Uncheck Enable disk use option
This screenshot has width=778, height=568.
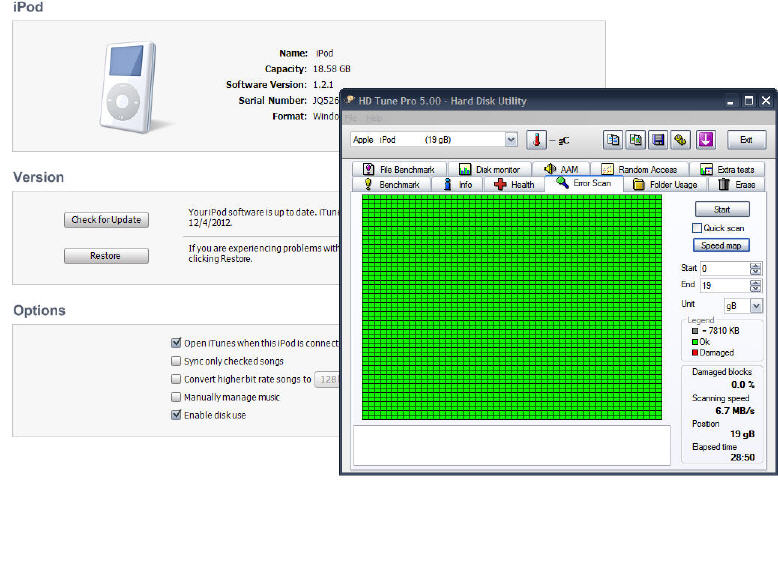coord(177,415)
